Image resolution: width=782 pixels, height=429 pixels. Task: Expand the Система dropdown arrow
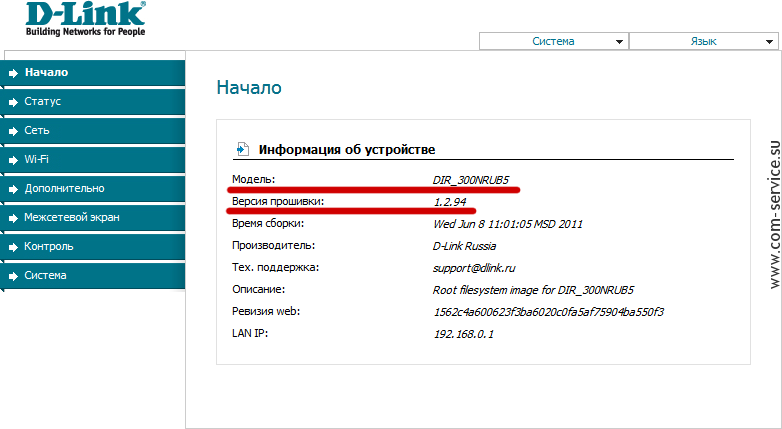point(619,42)
